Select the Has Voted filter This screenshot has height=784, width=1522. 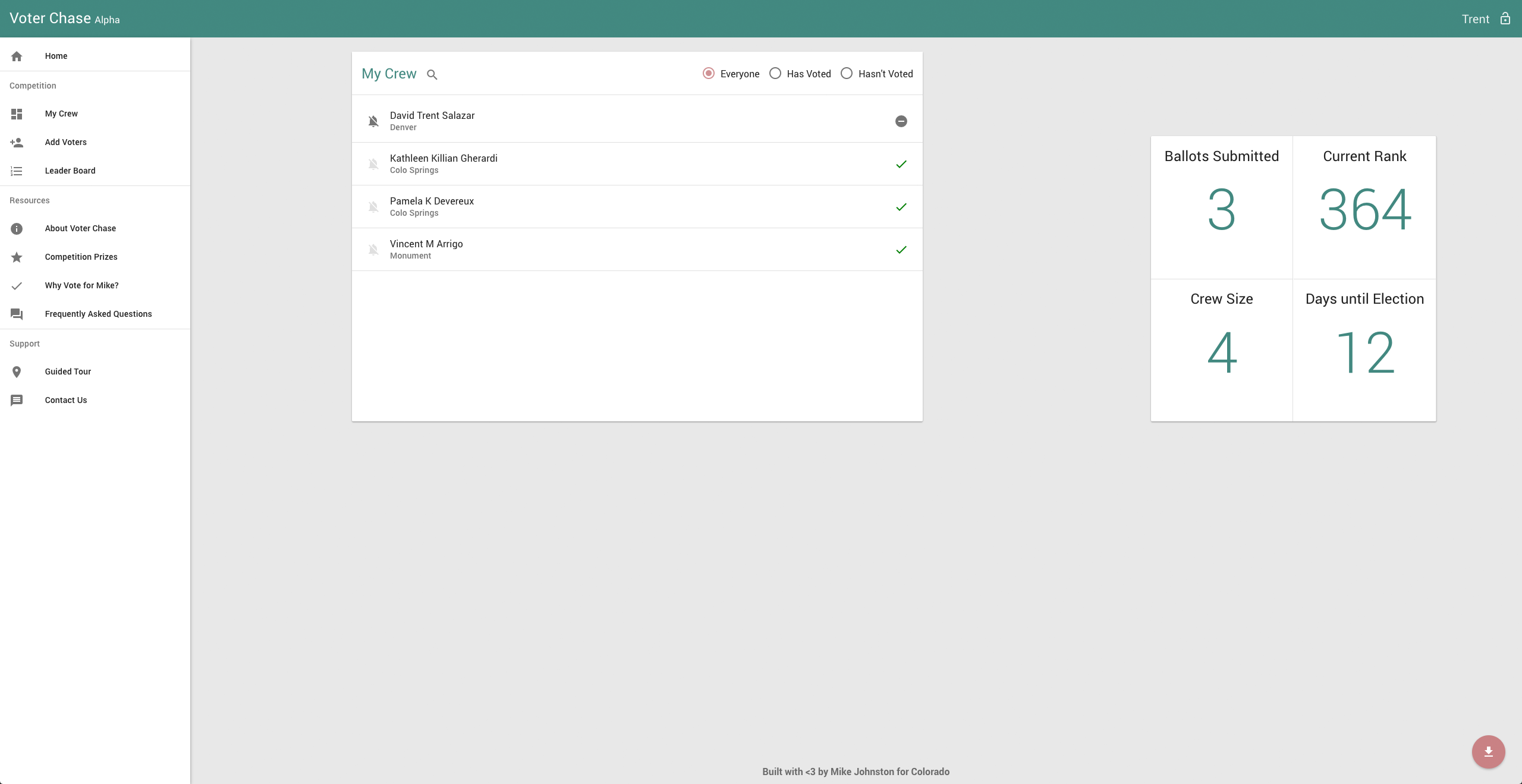click(775, 74)
